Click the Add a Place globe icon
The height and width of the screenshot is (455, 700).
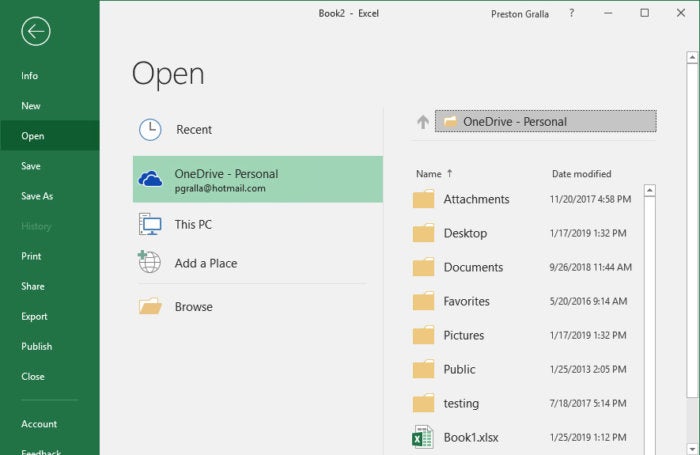[150, 262]
